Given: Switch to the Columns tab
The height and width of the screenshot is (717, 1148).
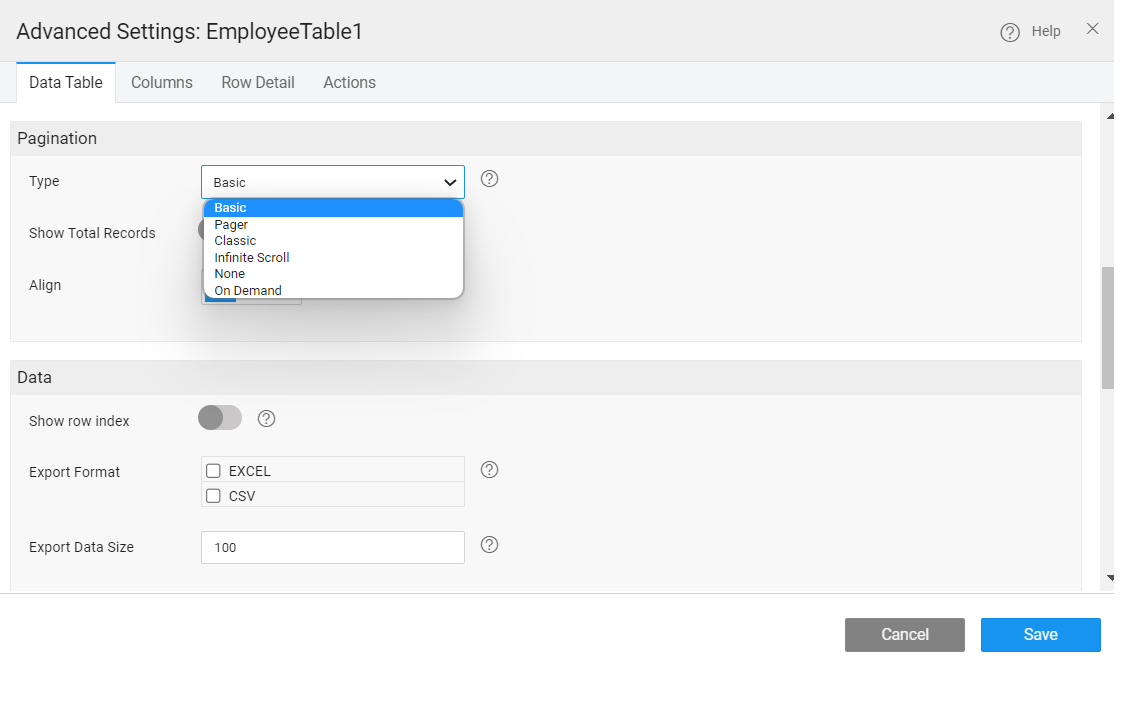Looking at the screenshot, I should tap(162, 83).
